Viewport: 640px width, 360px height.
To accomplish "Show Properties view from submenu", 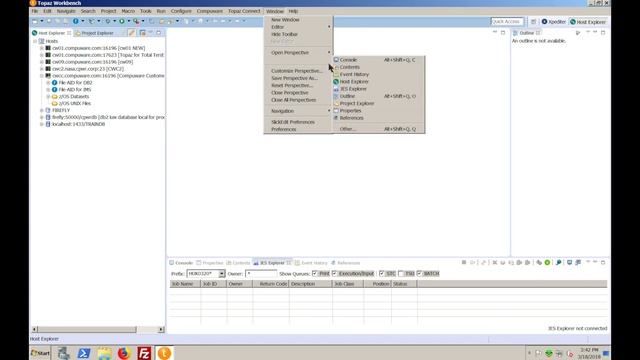I will pos(350,111).
